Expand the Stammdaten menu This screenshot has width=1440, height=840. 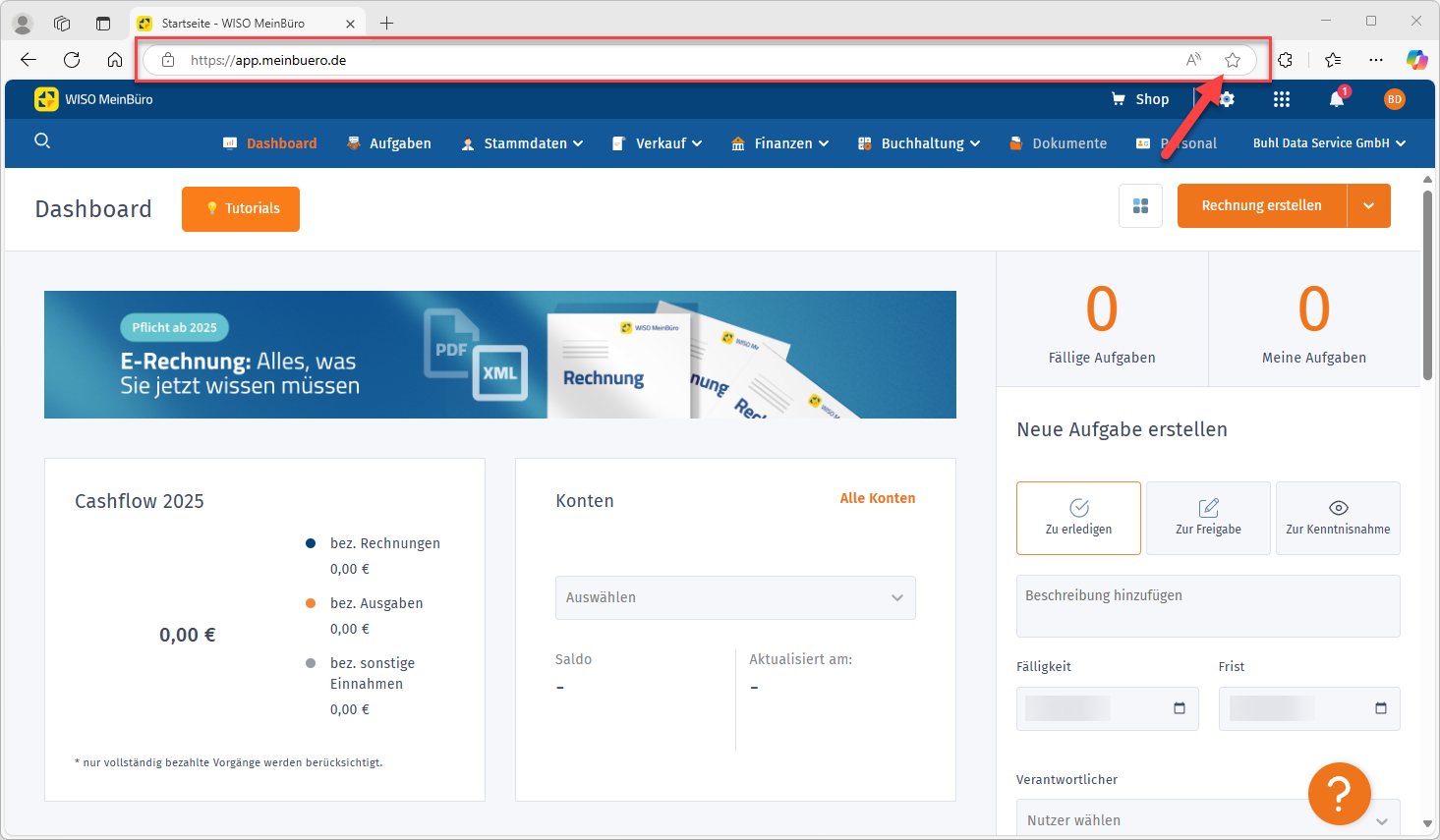click(x=522, y=143)
